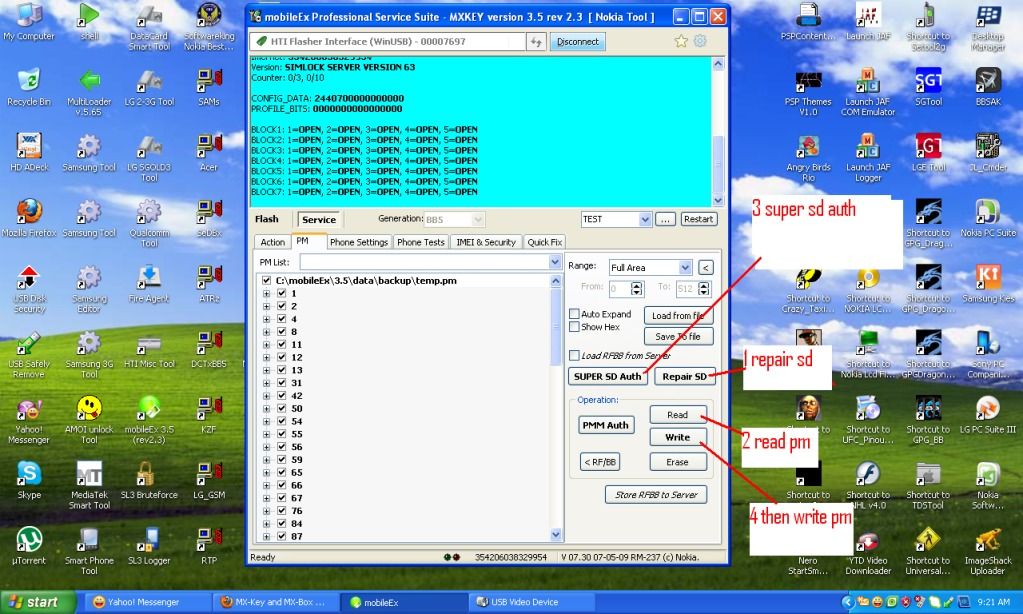Click the favorites star icon in mobileEx
The height and width of the screenshot is (614, 1023).
coord(681,41)
